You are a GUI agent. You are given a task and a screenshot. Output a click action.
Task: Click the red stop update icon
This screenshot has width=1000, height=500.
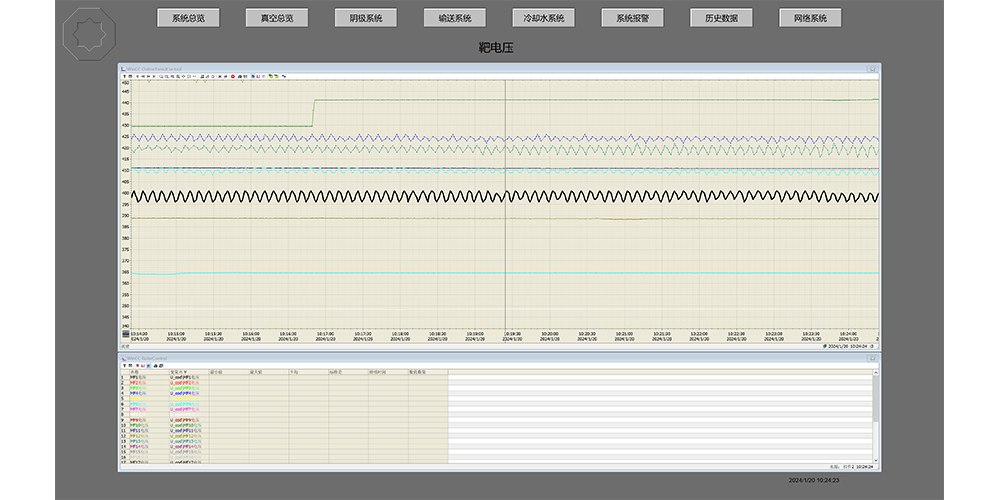(233, 76)
